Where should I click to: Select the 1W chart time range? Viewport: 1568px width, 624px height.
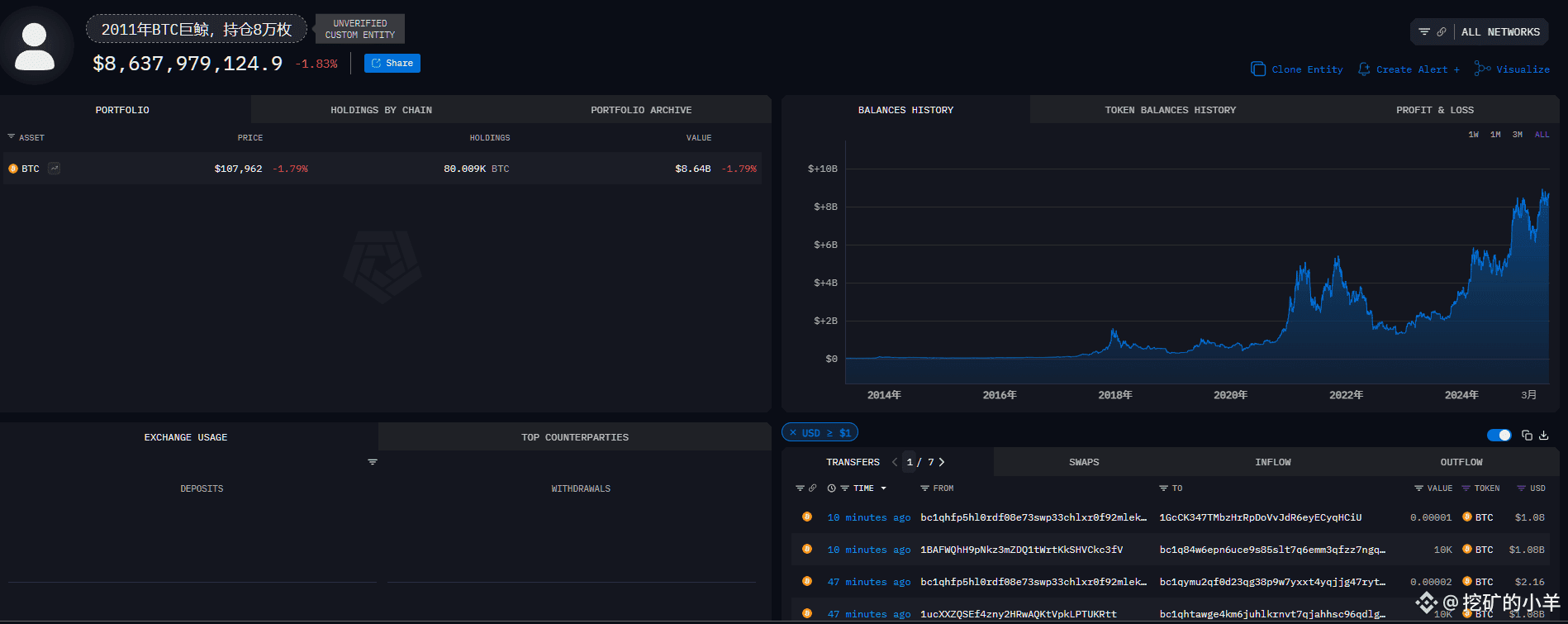1473,135
